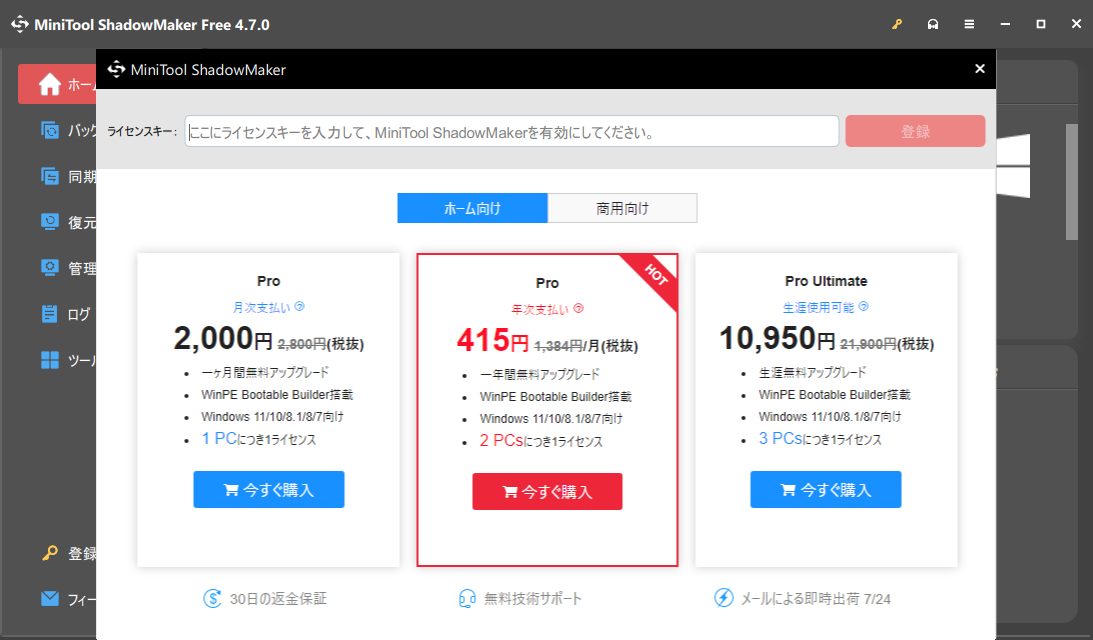Viewport: 1093px width, 640px height.
Task: Click the lightning icon for メールによる即時出荷
Action: coord(724,597)
